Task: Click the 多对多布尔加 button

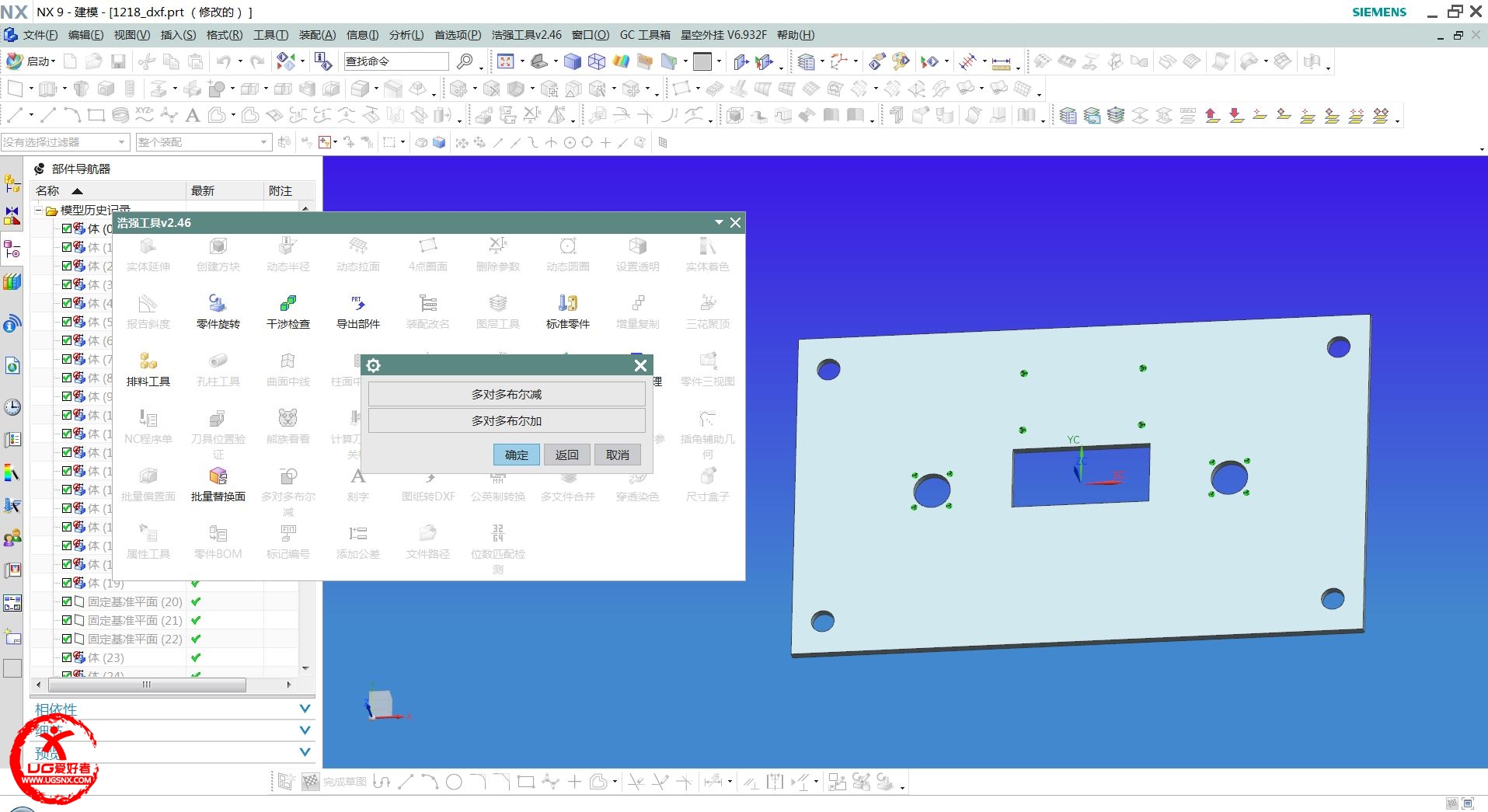Action: coord(507,421)
